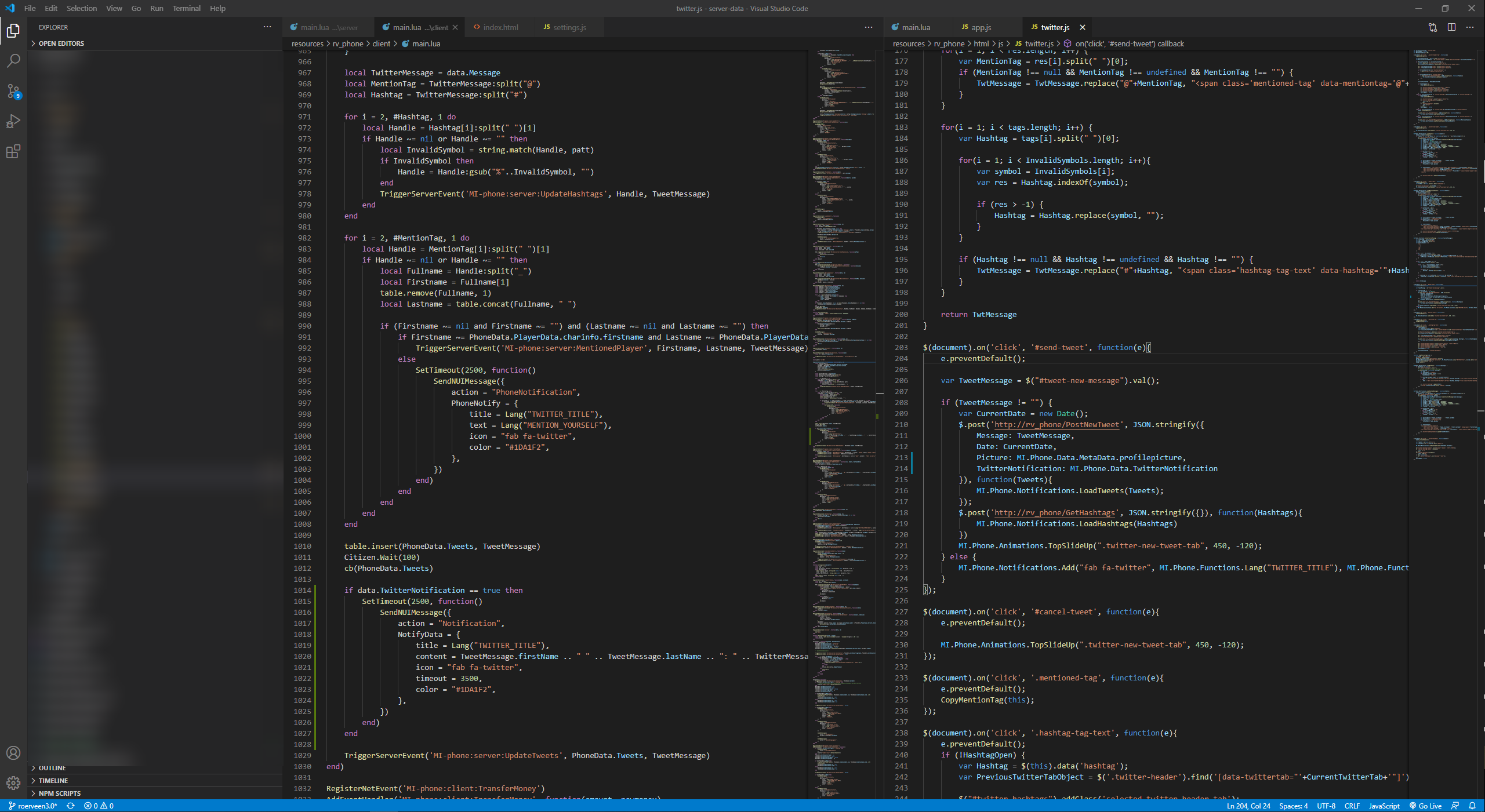Click sync changes icon in status bar
1485x812 pixels.
point(71,806)
